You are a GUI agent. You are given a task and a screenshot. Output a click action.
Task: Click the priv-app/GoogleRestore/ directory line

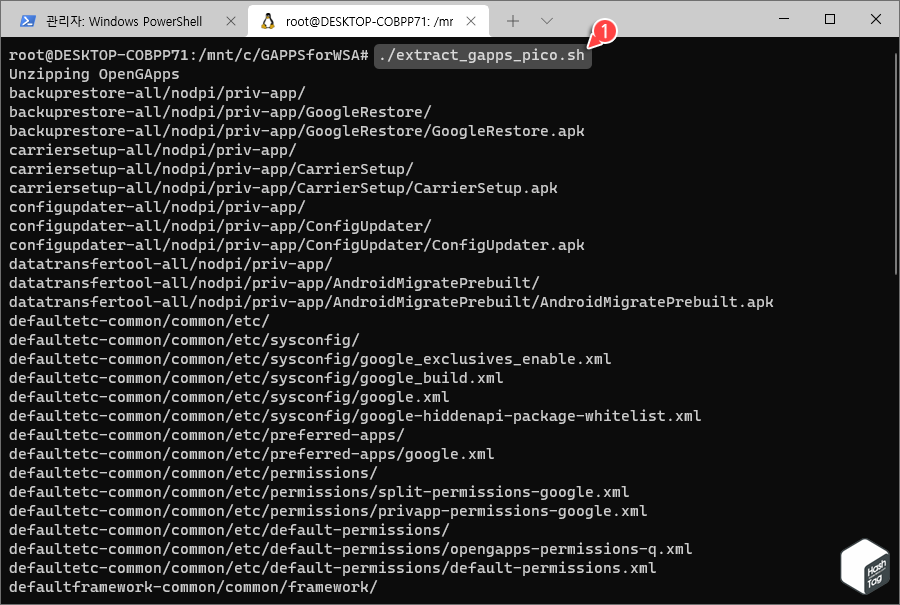[220, 112]
